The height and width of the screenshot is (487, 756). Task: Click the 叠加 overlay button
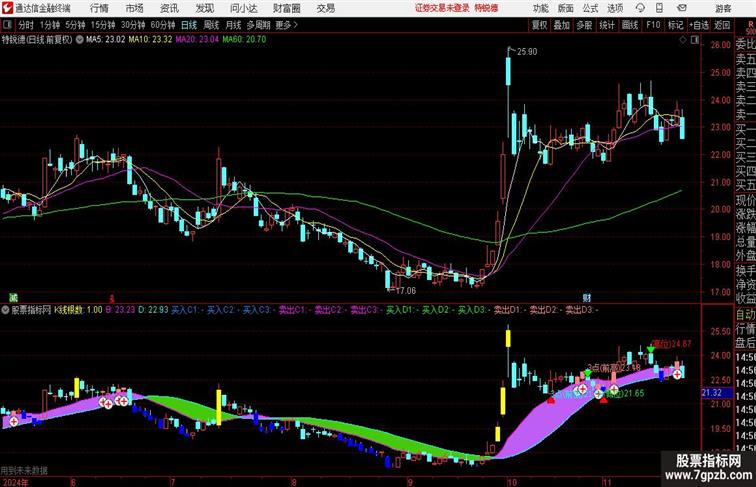pos(562,25)
